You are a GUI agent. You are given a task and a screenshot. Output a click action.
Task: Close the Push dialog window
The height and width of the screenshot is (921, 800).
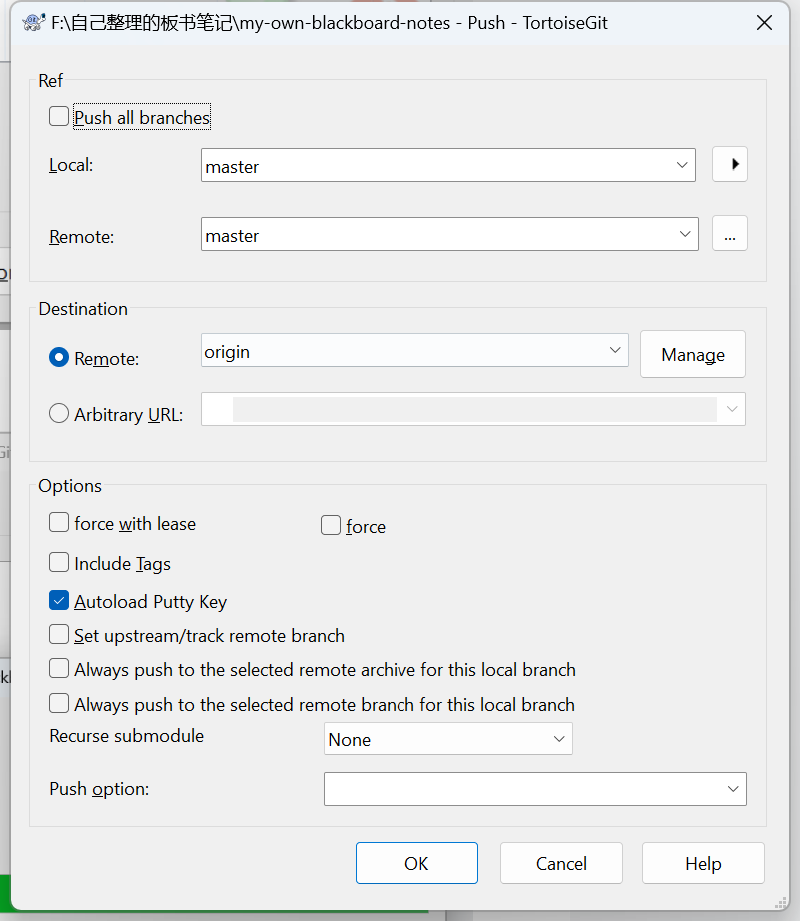(764, 23)
